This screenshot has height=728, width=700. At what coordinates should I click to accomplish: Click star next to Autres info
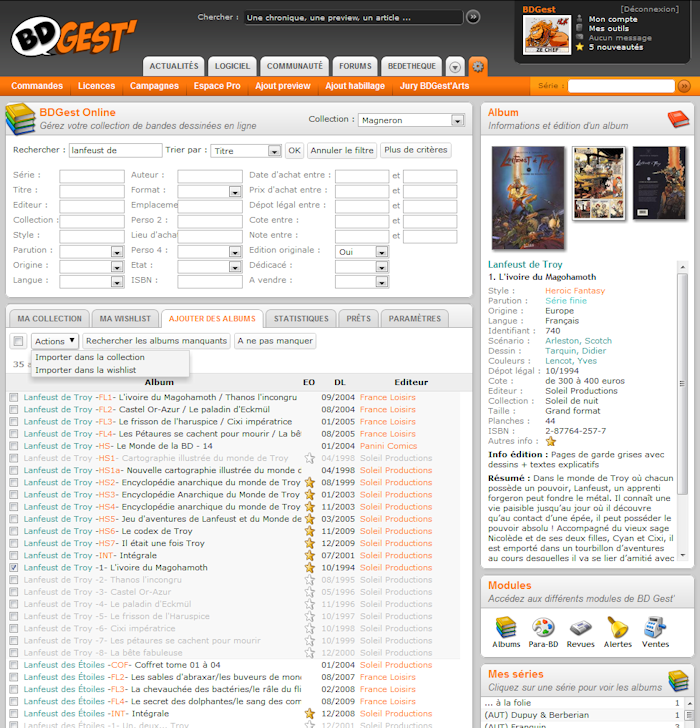(551, 441)
